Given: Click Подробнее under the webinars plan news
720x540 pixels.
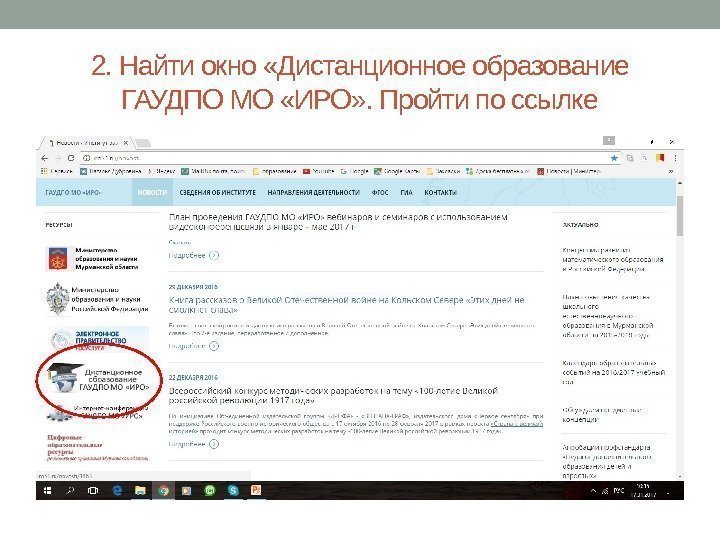Looking at the screenshot, I should tap(194, 255).
